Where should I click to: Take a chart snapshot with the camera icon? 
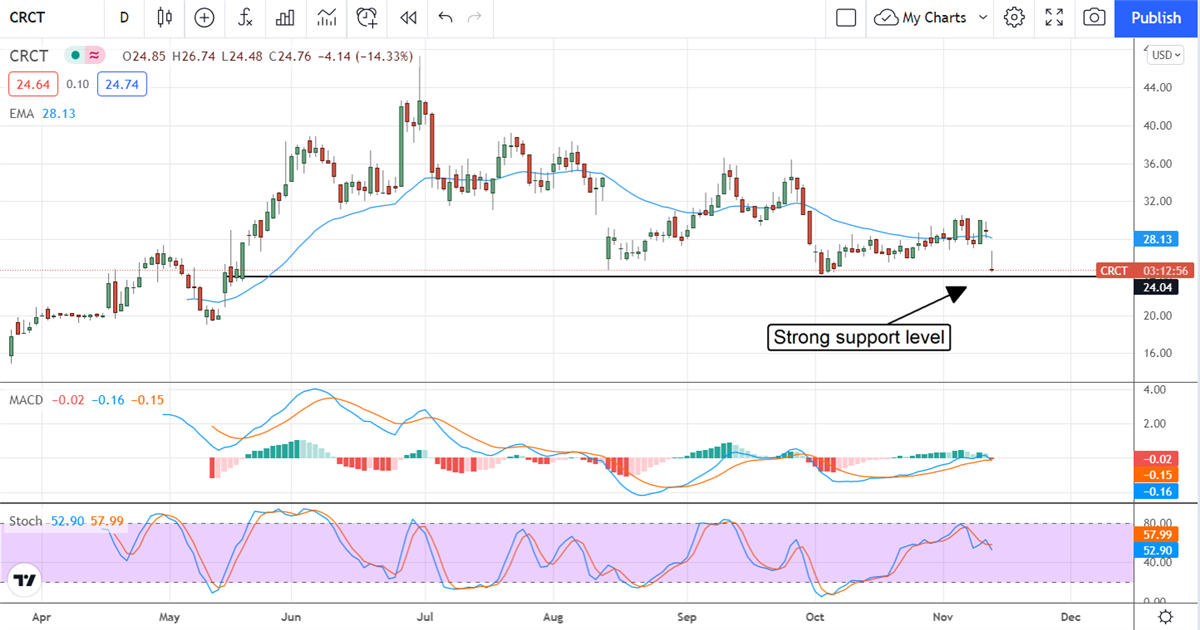tap(1095, 18)
